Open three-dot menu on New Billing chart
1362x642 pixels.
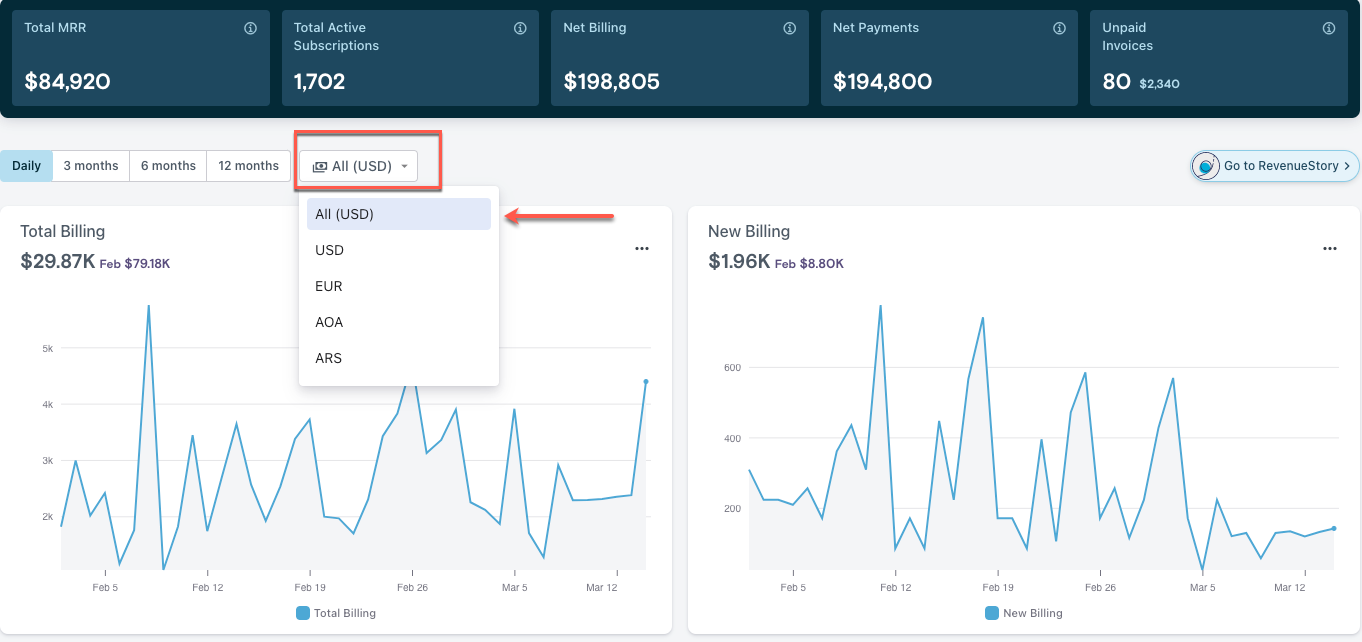point(1329,249)
